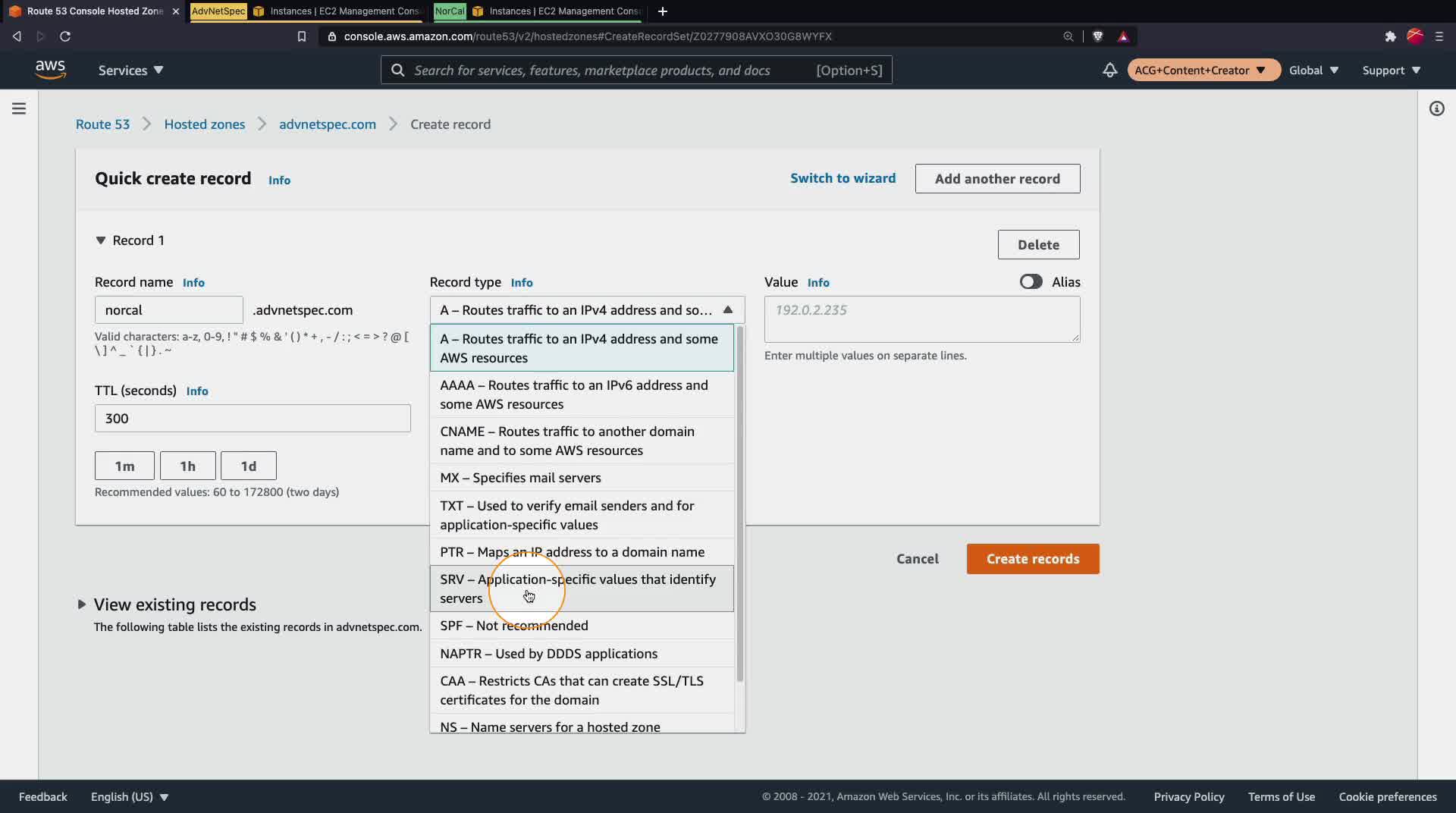Click the Brave rewards triangle icon
This screenshot has height=813, width=1456.
pyautogui.click(x=1123, y=36)
